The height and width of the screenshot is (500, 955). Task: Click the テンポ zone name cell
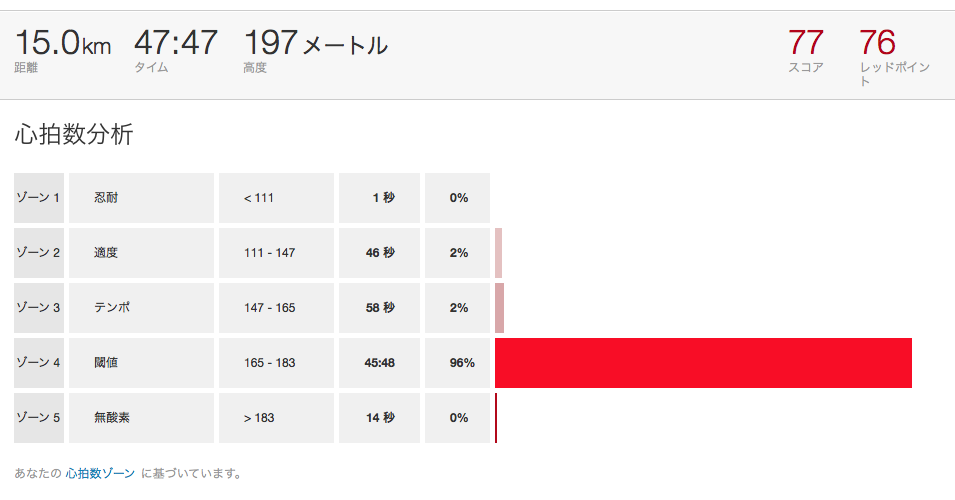pyautogui.click(x=141, y=308)
